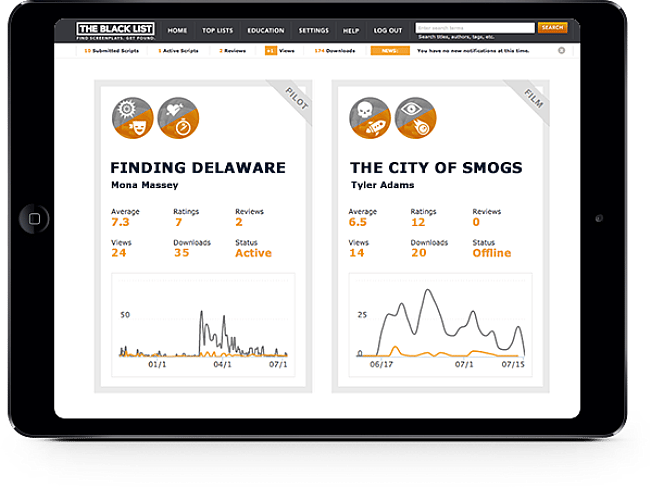The image size is (650, 487).
Task: Tap the iPad home button
Action: tap(34, 218)
